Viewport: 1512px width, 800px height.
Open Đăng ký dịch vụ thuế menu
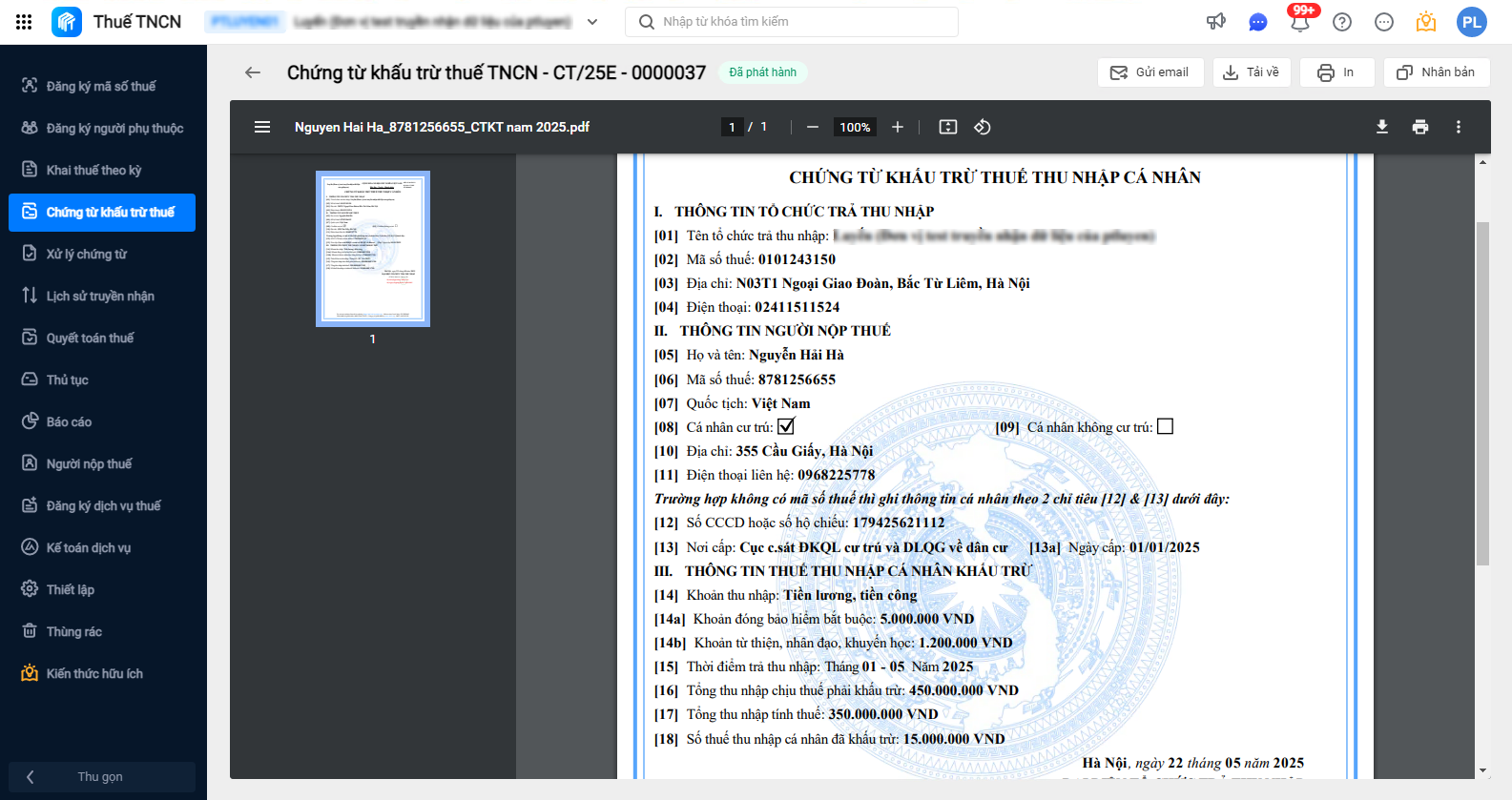coord(102,505)
